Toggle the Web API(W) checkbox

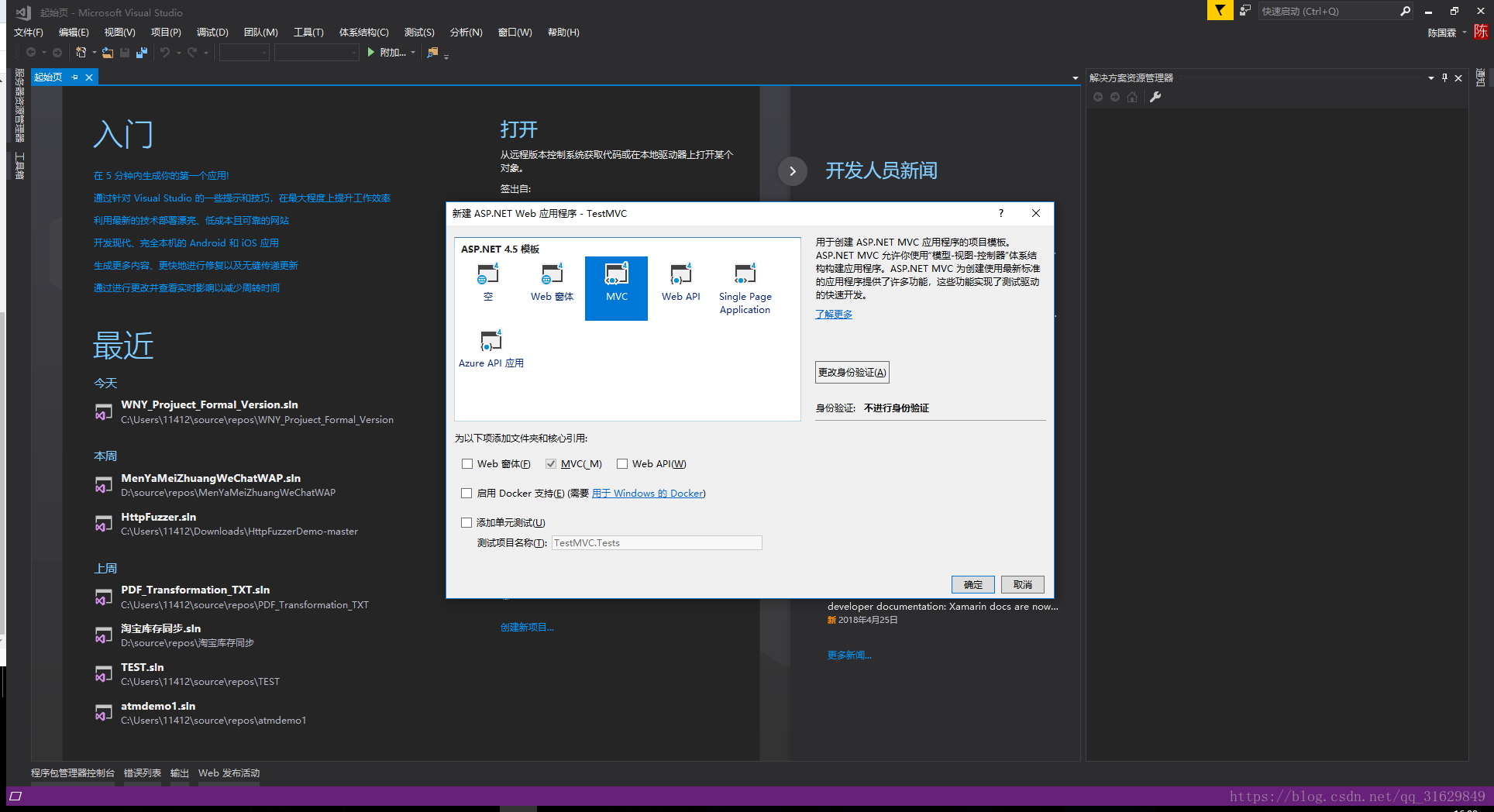[x=622, y=464]
